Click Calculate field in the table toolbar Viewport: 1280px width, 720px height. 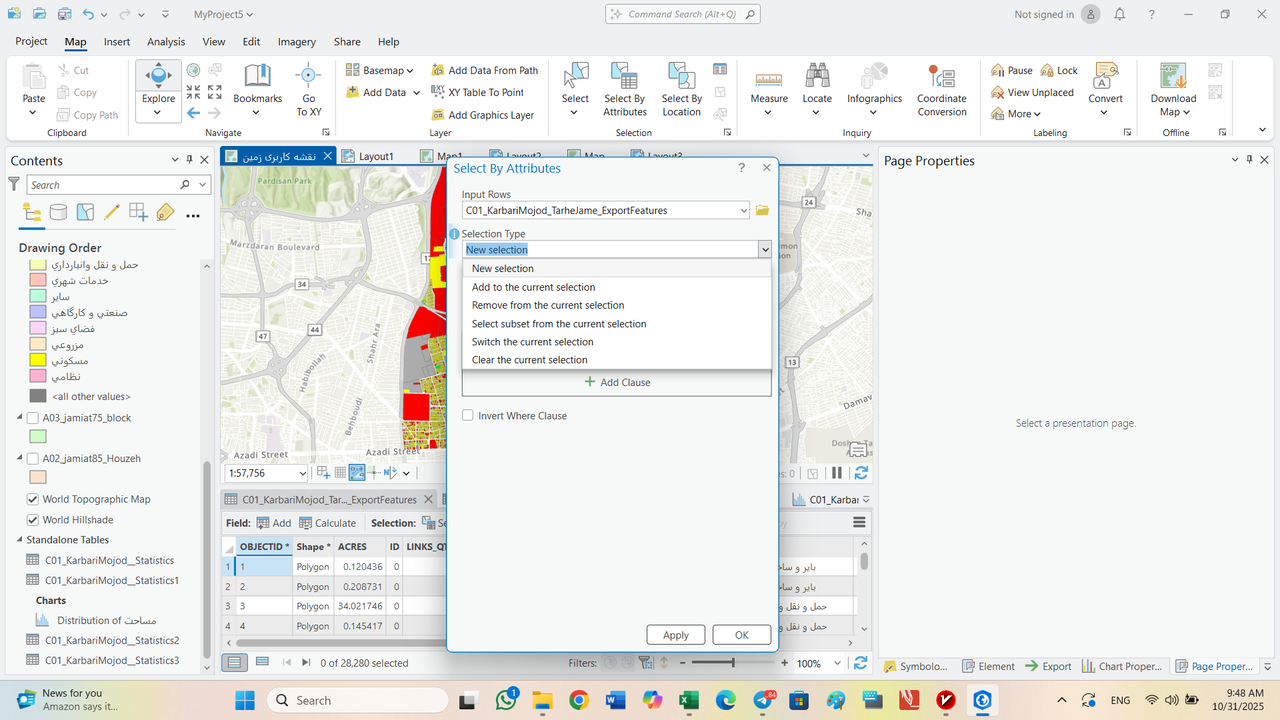(x=326, y=523)
